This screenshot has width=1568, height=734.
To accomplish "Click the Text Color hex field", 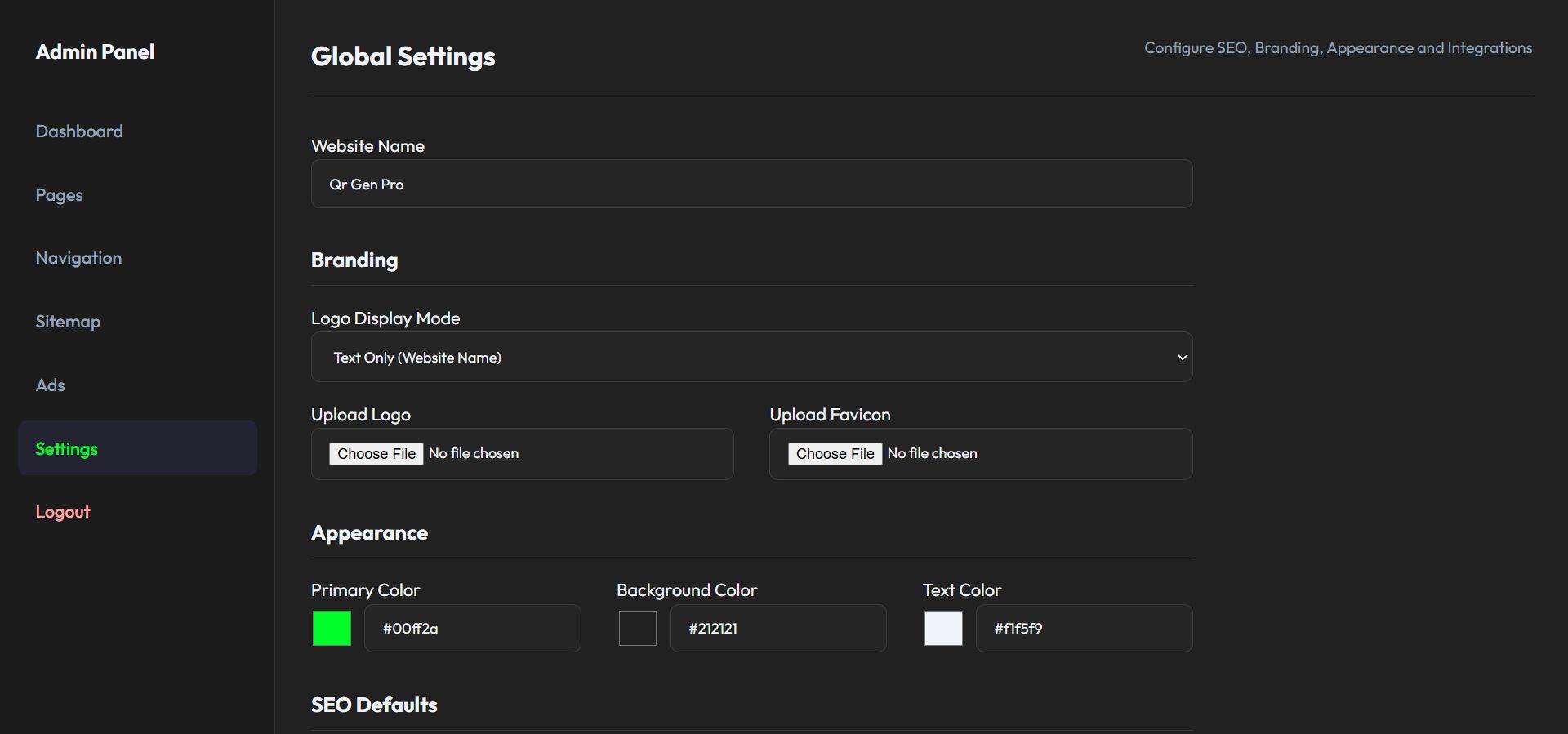I will (1084, 629).
